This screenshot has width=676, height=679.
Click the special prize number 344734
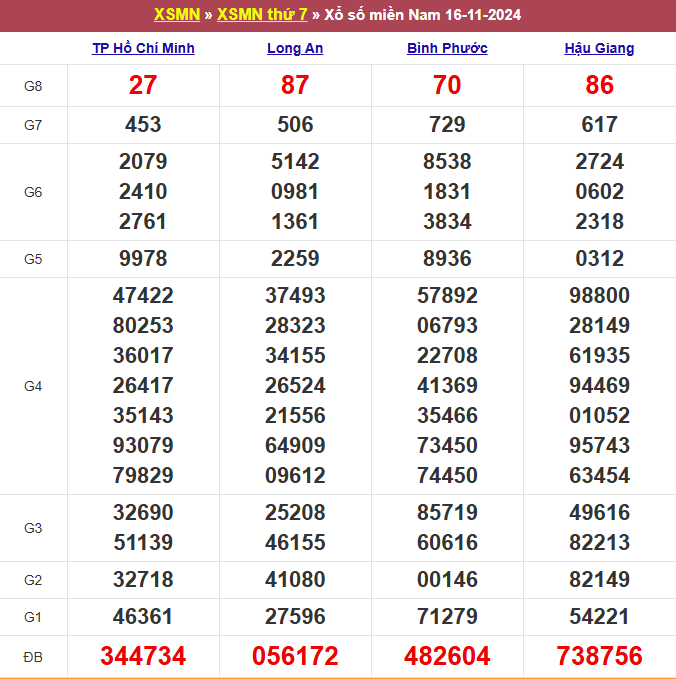[x=143, y=656]
